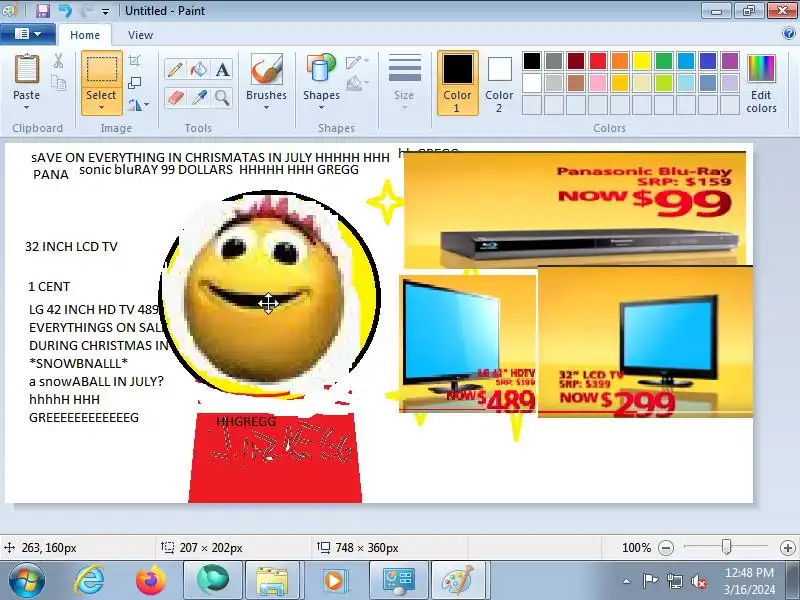Click the Panasonic Blu-Ray image on canvas
The image size is (800, 600).
(x=575, y=210)
